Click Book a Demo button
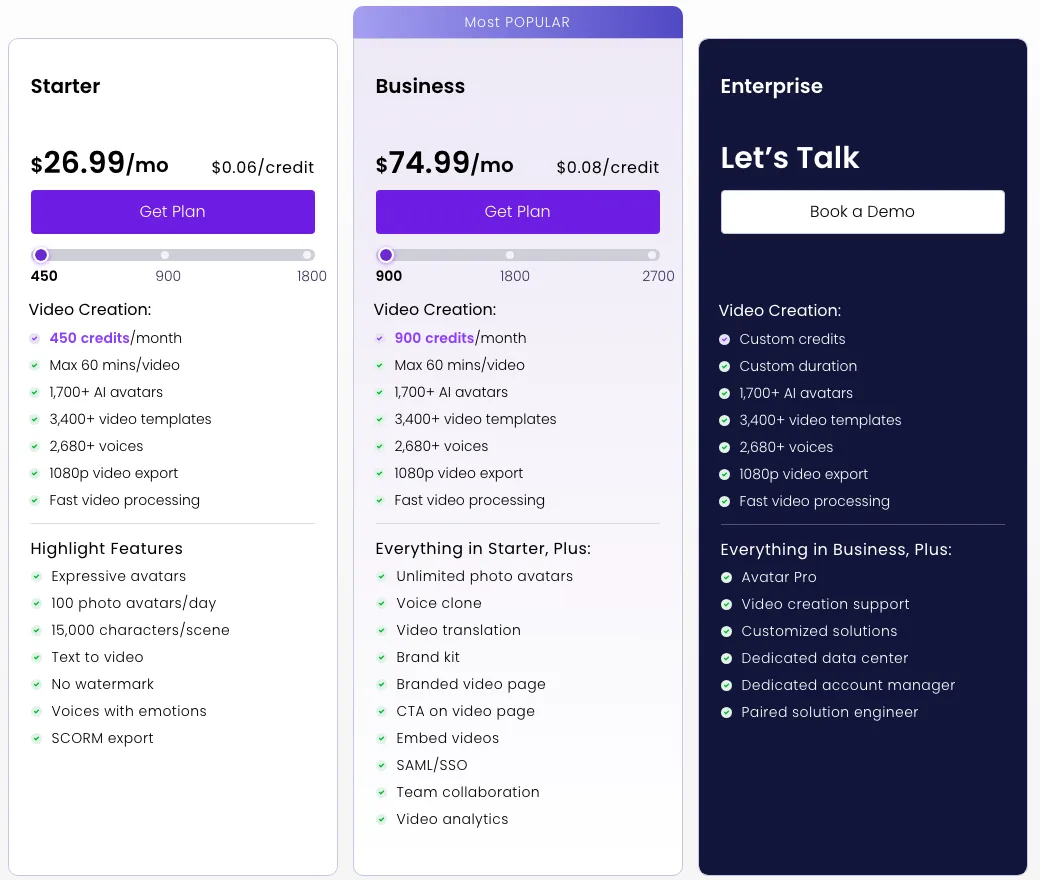The image size is (1040, 880). tap(862, 212)
